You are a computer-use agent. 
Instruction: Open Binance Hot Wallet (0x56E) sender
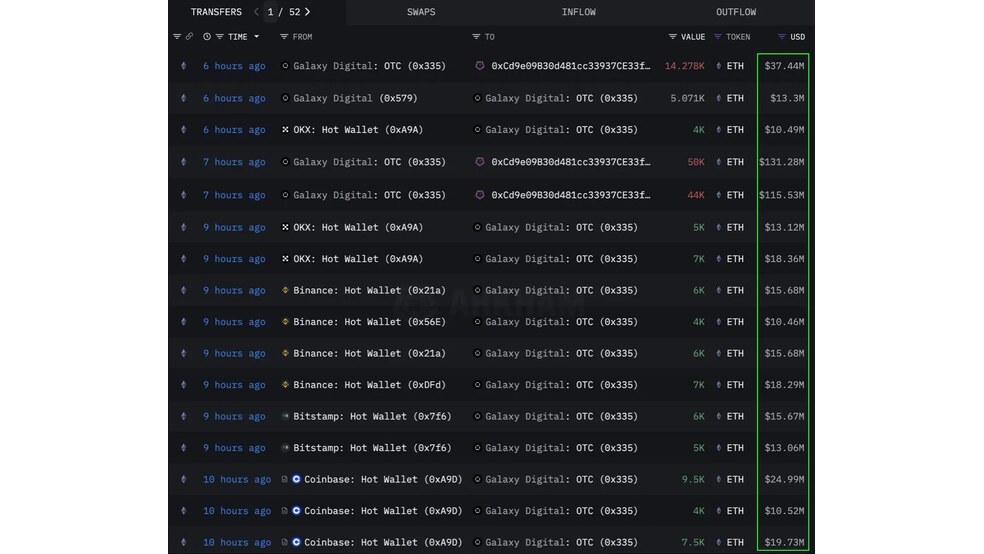tap(369, 322)
